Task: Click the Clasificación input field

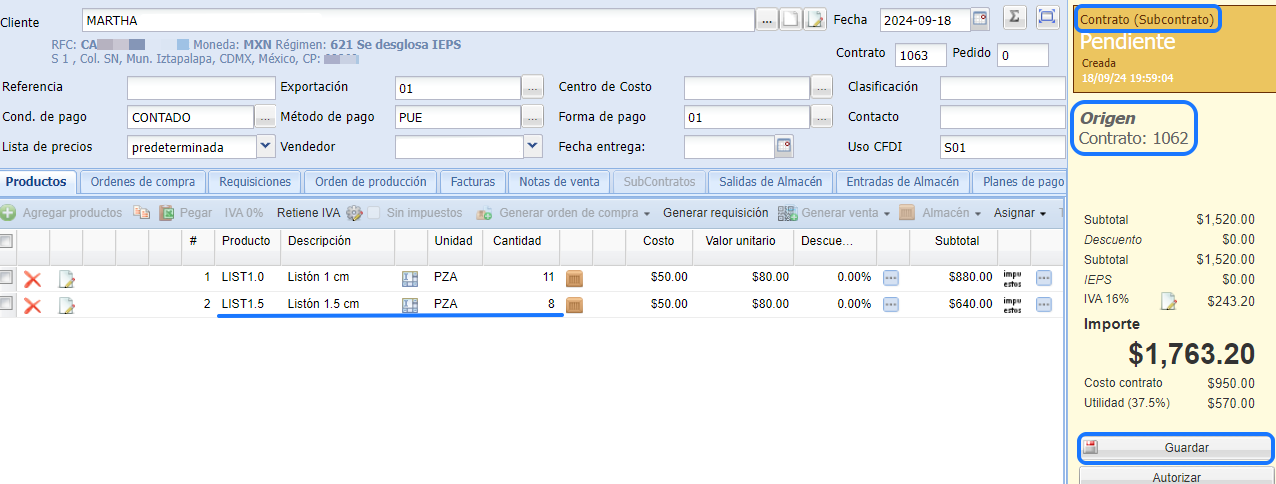Action: [1002, 88]
